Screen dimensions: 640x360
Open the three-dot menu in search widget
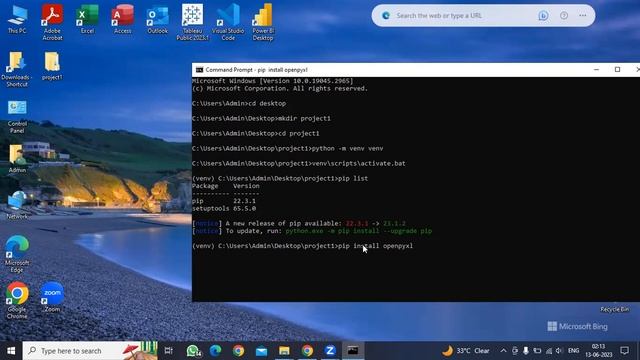(582, 16)
